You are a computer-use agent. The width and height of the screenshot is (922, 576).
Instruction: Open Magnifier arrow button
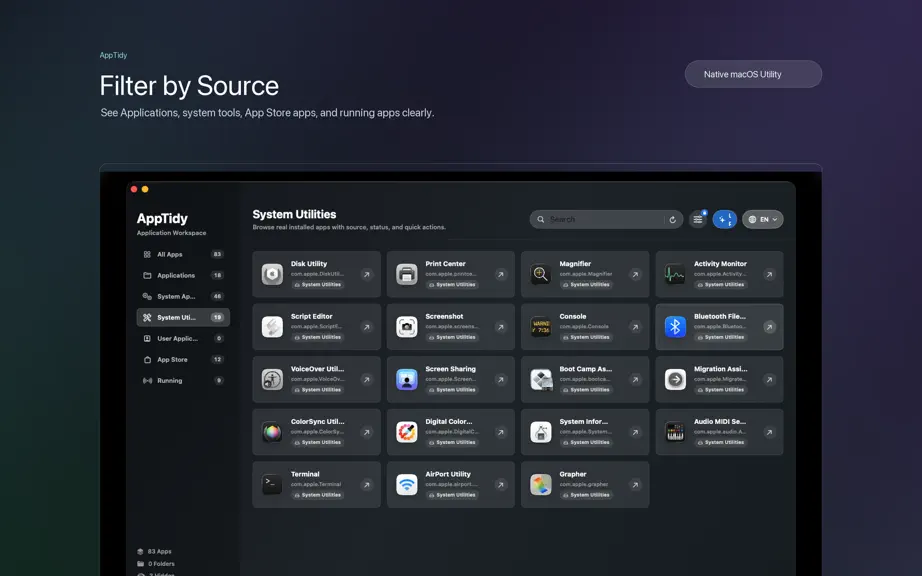click(635, 274)
